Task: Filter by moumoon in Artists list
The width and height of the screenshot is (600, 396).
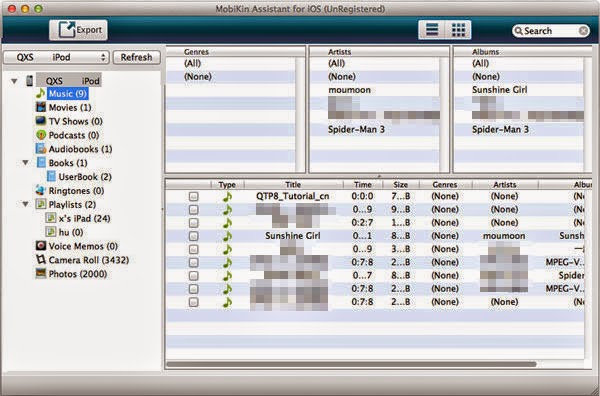Action: (349, 90)
